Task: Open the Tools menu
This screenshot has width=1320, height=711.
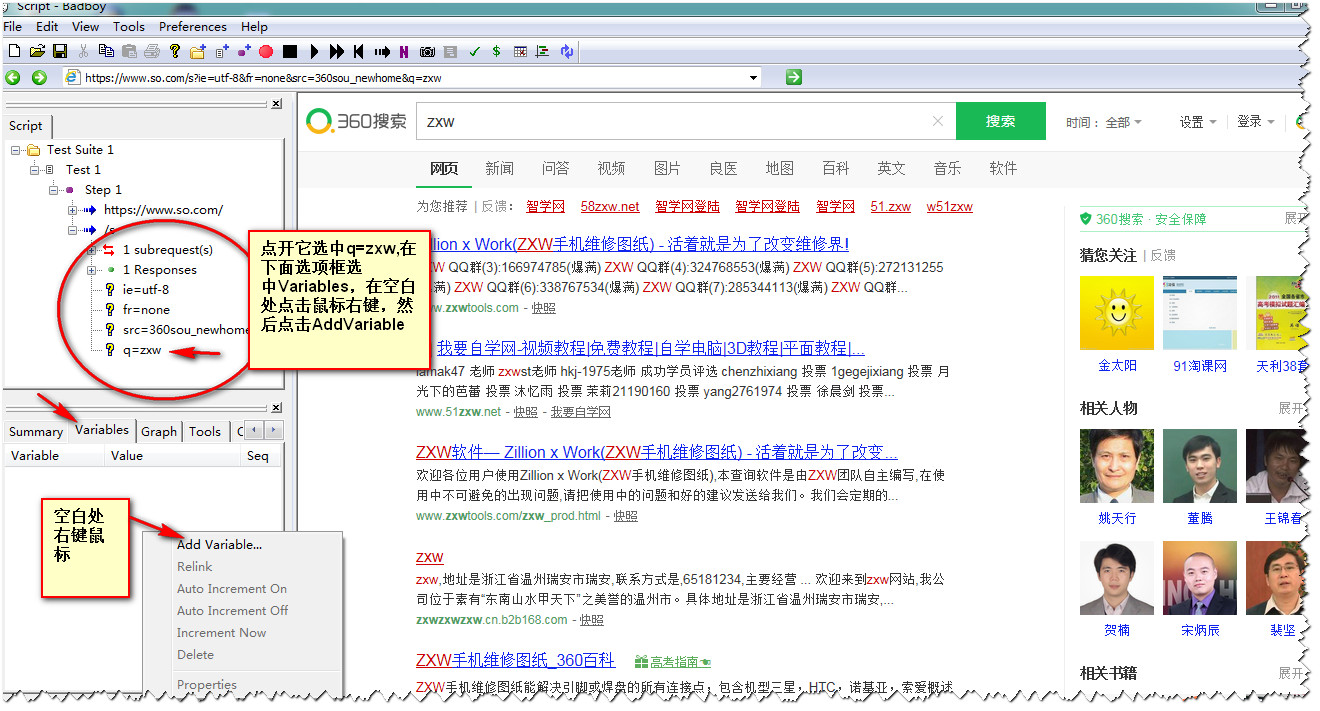Action: 129,27
